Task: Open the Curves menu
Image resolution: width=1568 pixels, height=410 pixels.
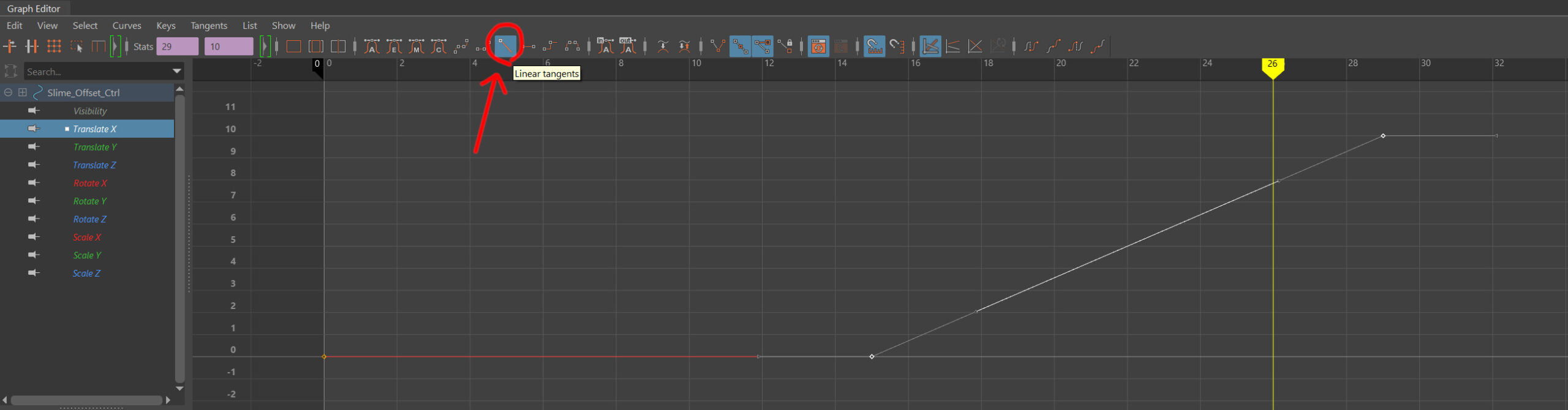Action: [127, 25]
